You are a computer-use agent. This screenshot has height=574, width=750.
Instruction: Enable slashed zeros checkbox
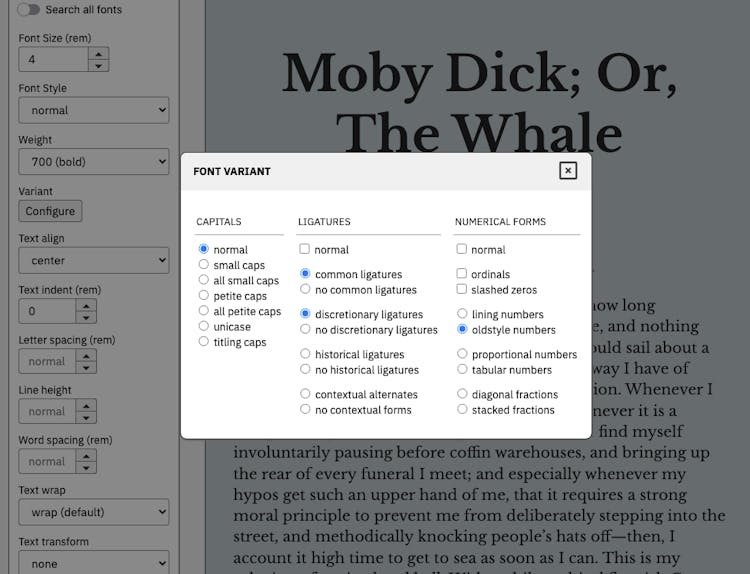click(x=462, y=289)
